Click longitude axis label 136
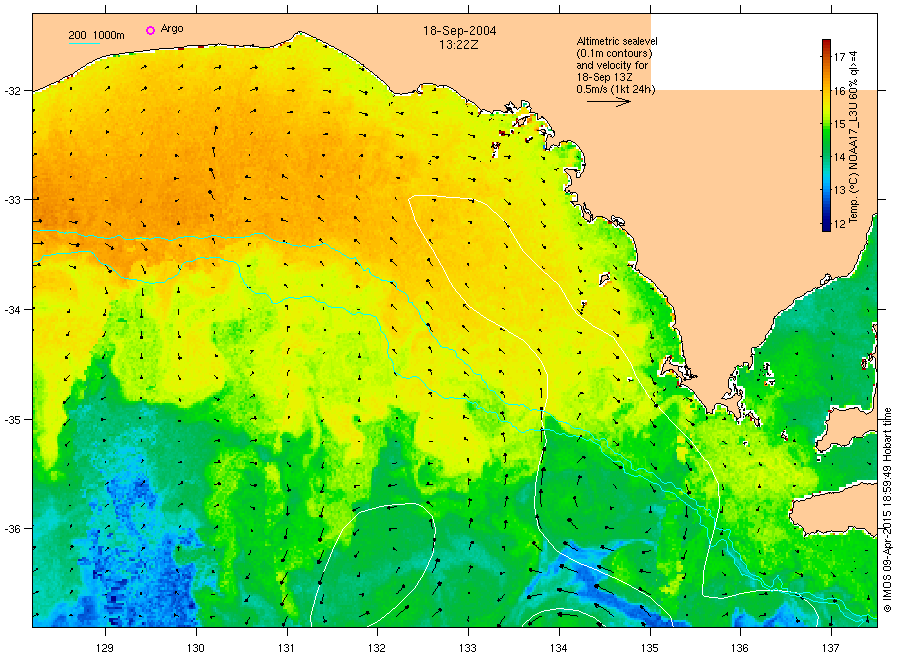The image size is (900, 660). click(x=739, y=648)
